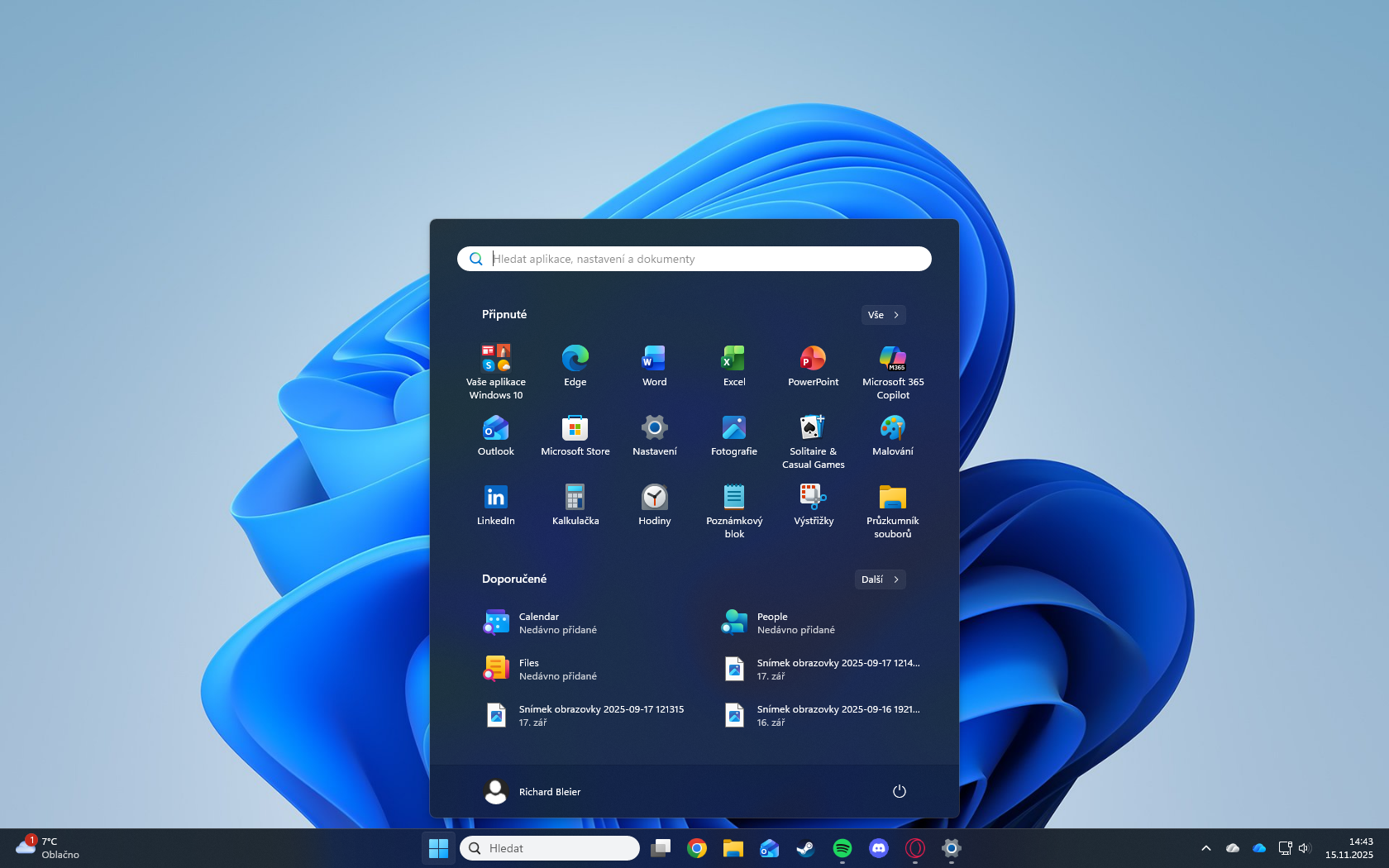Open PowerPoint
This screenshot has width=1389, height=868.
point(813,364)
